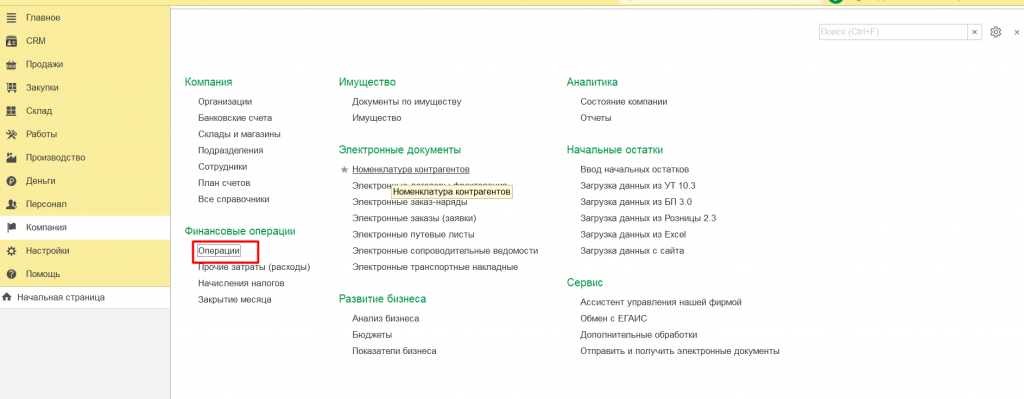The width and height of the screenshot is (1024, 399).
Task: Open Склады и магазины link
Action: 240,134
